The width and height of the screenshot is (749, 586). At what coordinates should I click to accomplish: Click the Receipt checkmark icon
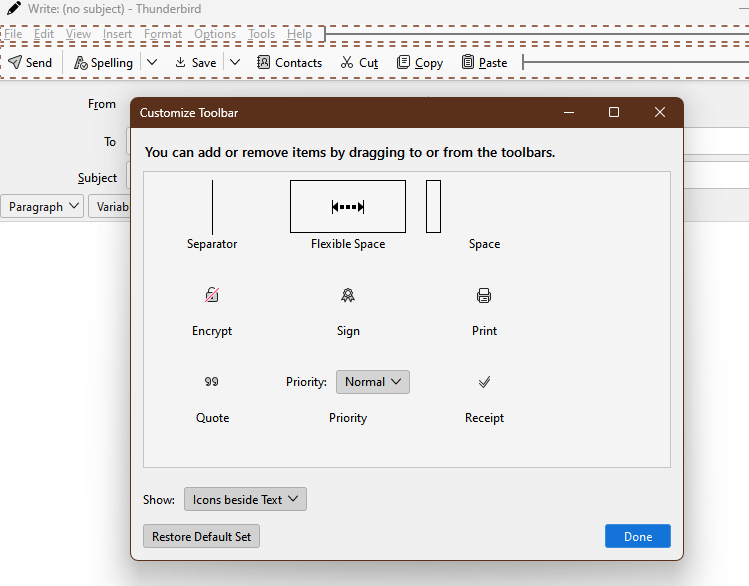click(x=484, y=382)
